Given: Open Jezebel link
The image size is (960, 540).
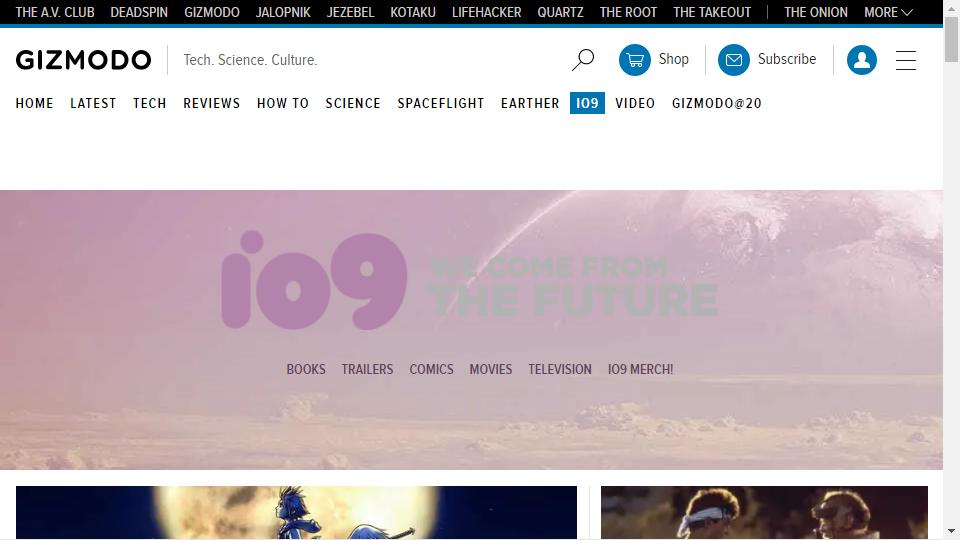Looking at the screenshot, I should pyautogui.click(x=350, y=12).
